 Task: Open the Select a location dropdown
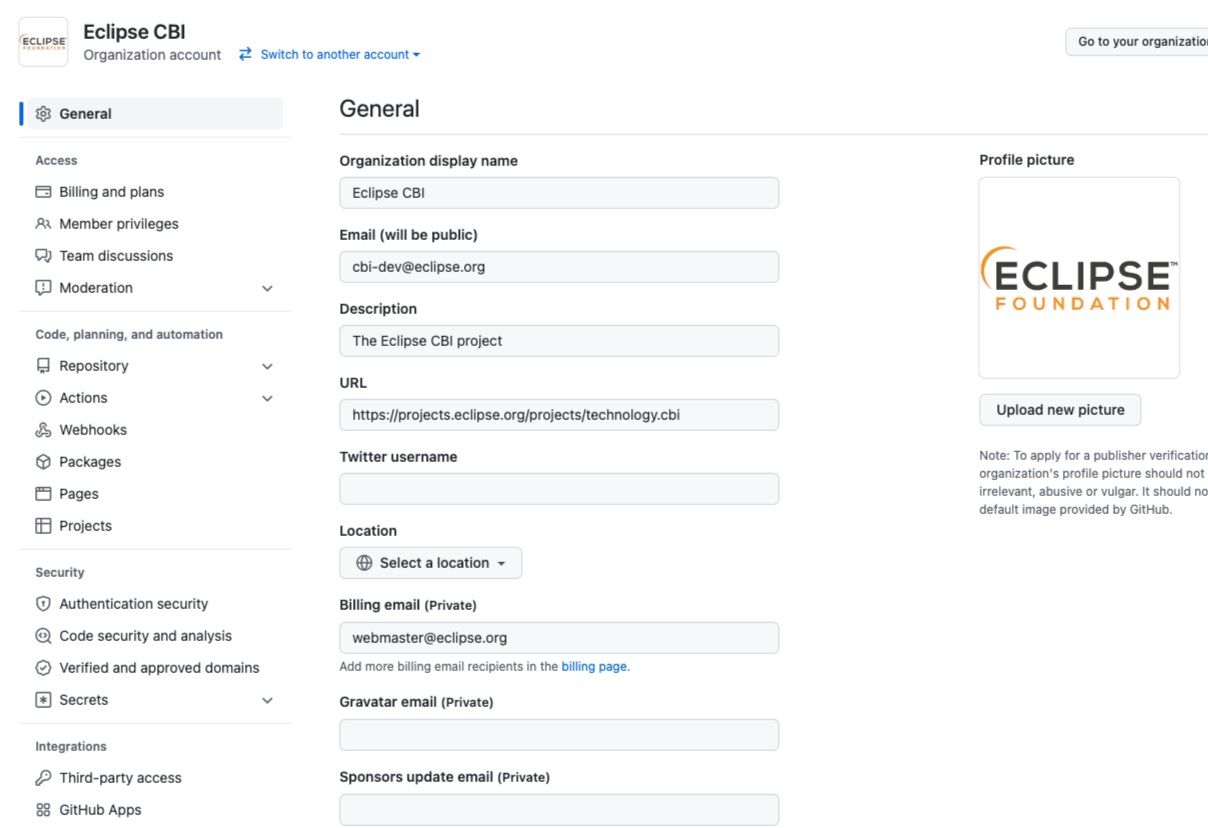pyautogui.click(x=430, y=563)
